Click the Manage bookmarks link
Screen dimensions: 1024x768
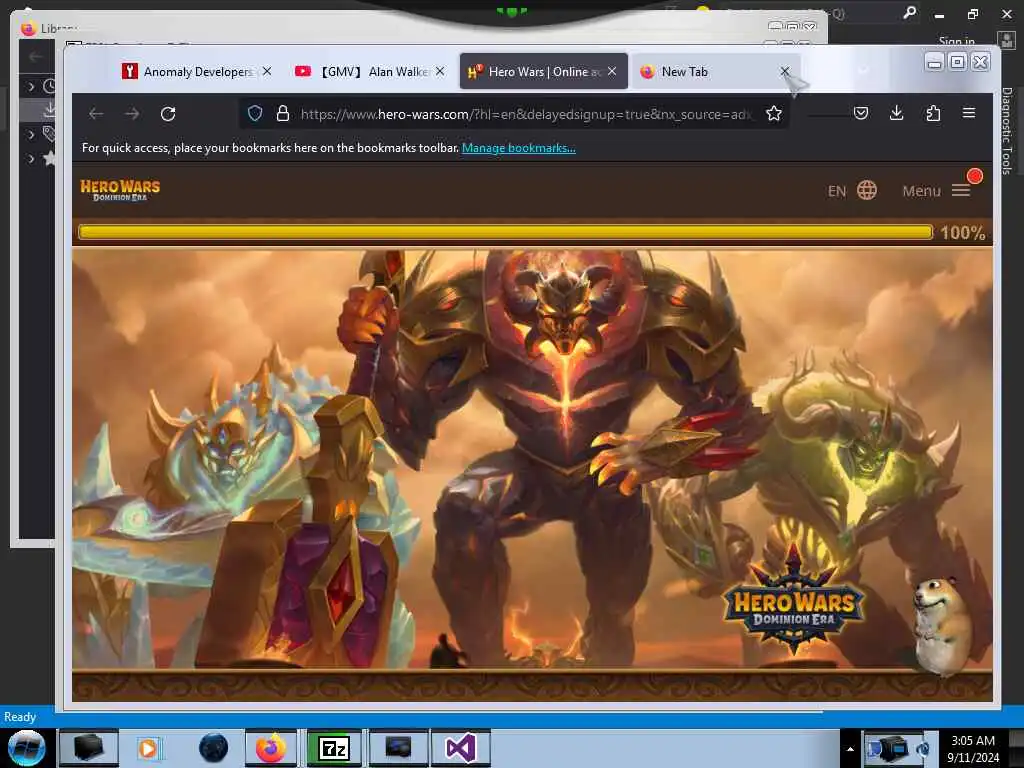pyautogui.click(x=519, y=148)
